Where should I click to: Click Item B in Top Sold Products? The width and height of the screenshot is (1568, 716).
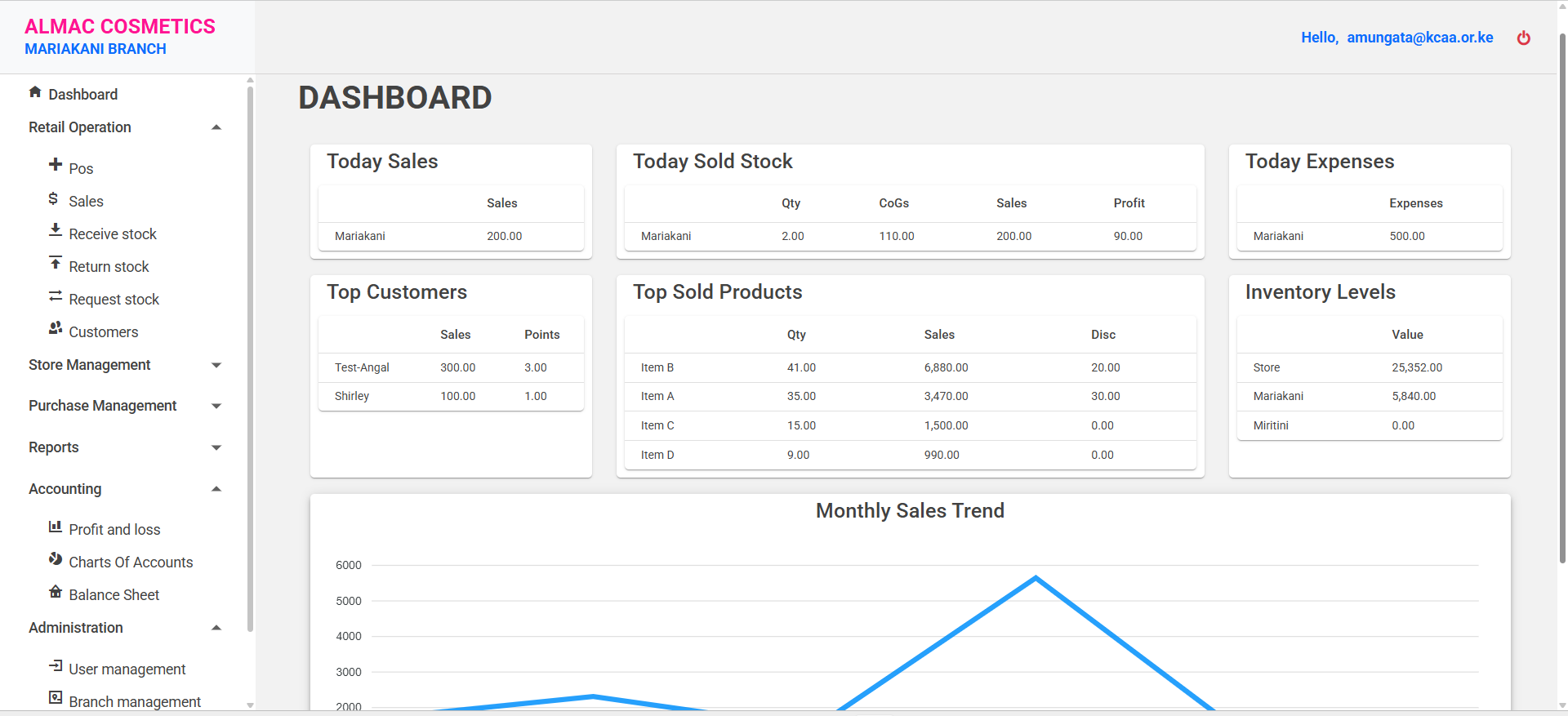click(x=657, y=367)
